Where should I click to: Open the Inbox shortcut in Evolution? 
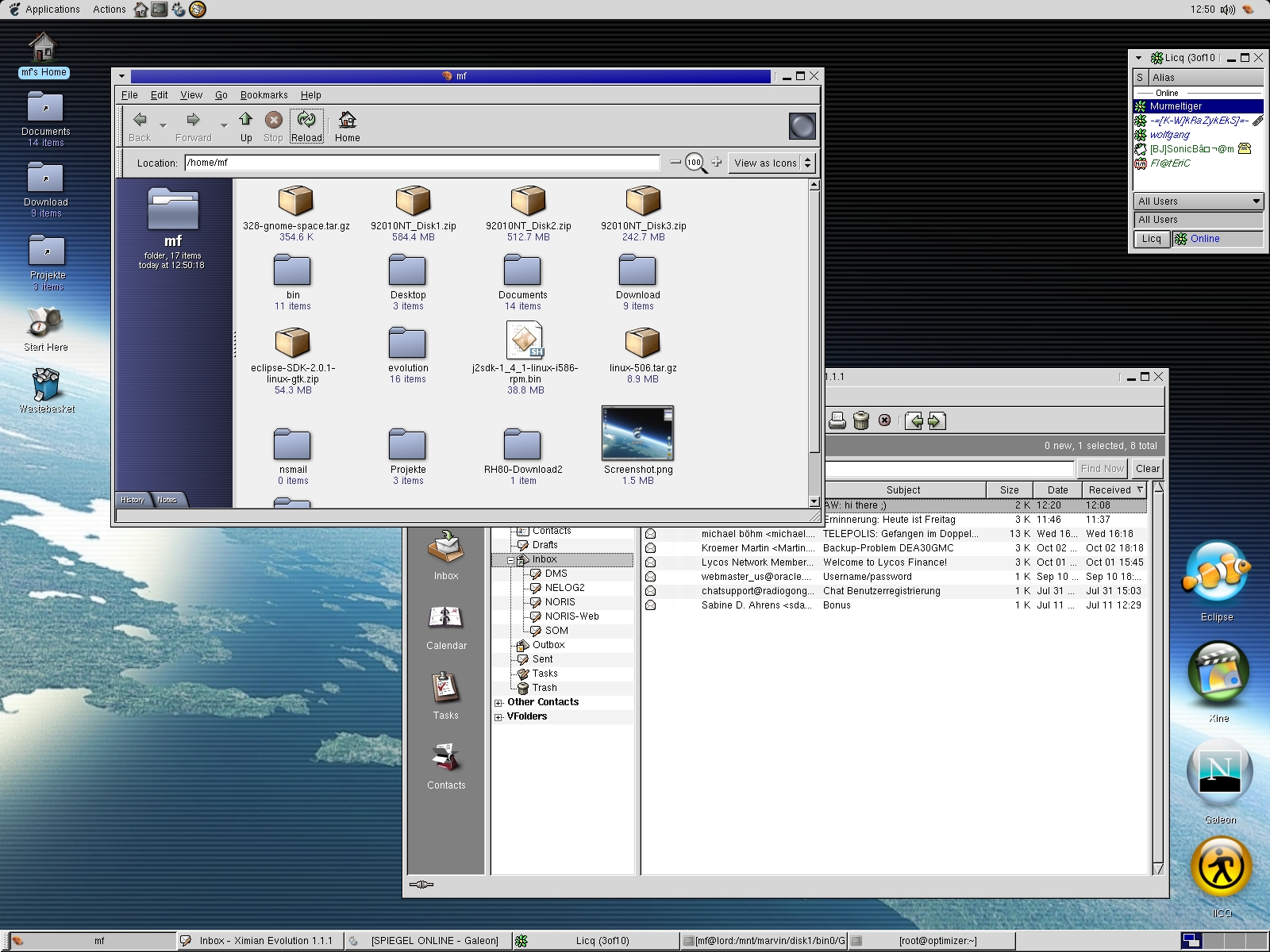[x=446, y=547]
